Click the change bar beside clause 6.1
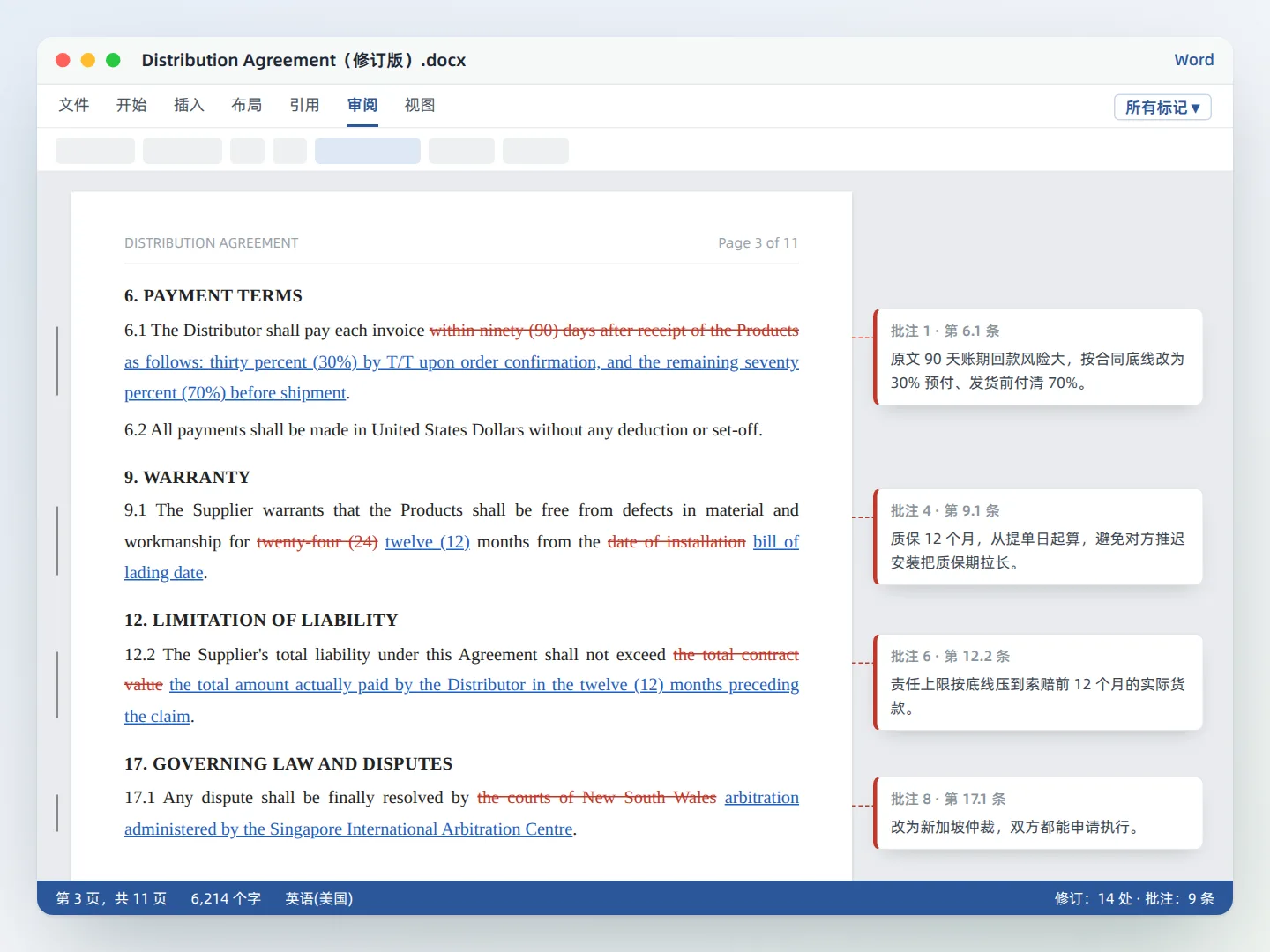The width and height of the screenshot is (1270, 952). pos(56,361)
